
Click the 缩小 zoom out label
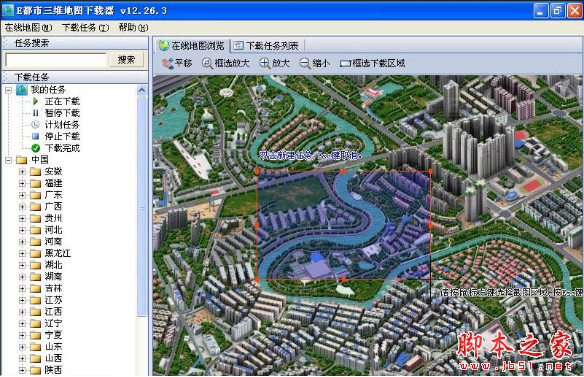[321, 63]
